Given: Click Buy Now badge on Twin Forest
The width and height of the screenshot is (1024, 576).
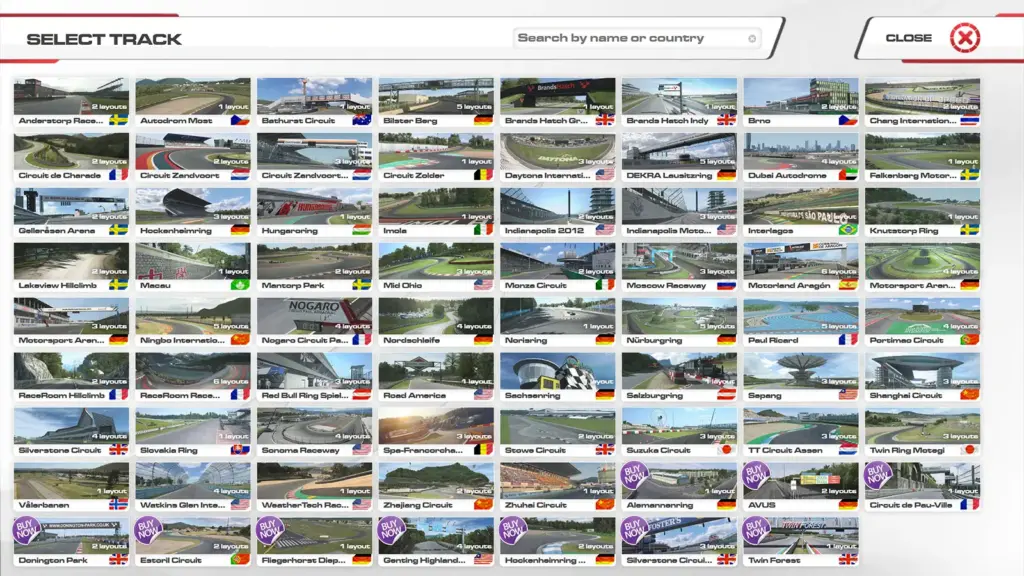Looking at the screenshot, I should point(757,530).
